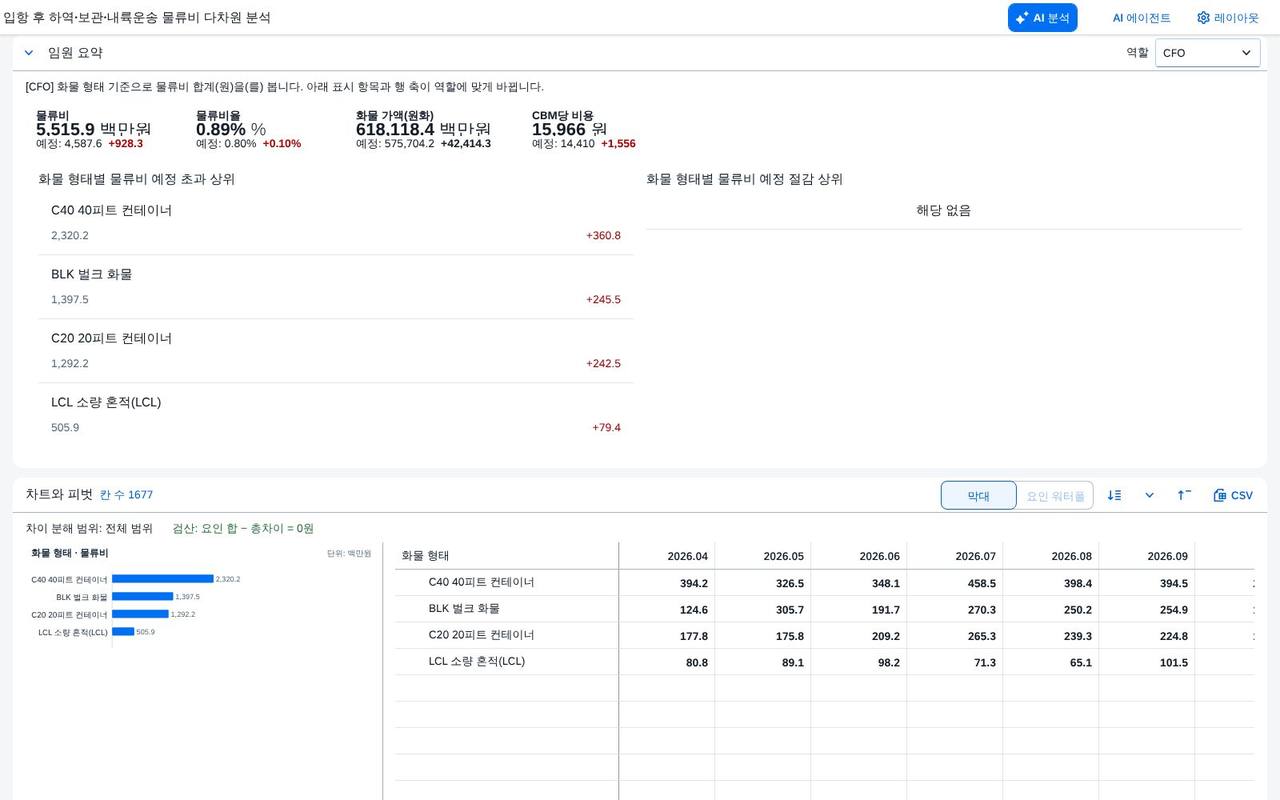Screen dimensions: 1280x800
Task: Select the BLK 벌크 화물 excess item
Action: tap(336, 287)
